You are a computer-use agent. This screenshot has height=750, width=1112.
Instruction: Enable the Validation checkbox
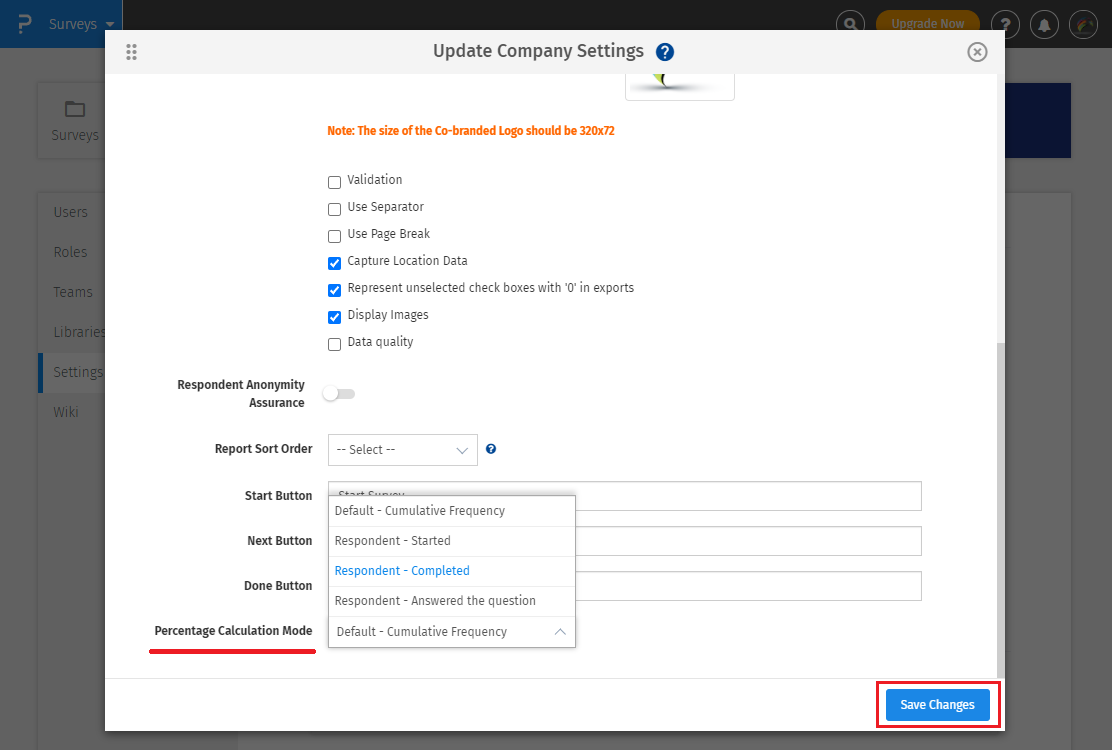pyautogui.click(x=335, y=182)
